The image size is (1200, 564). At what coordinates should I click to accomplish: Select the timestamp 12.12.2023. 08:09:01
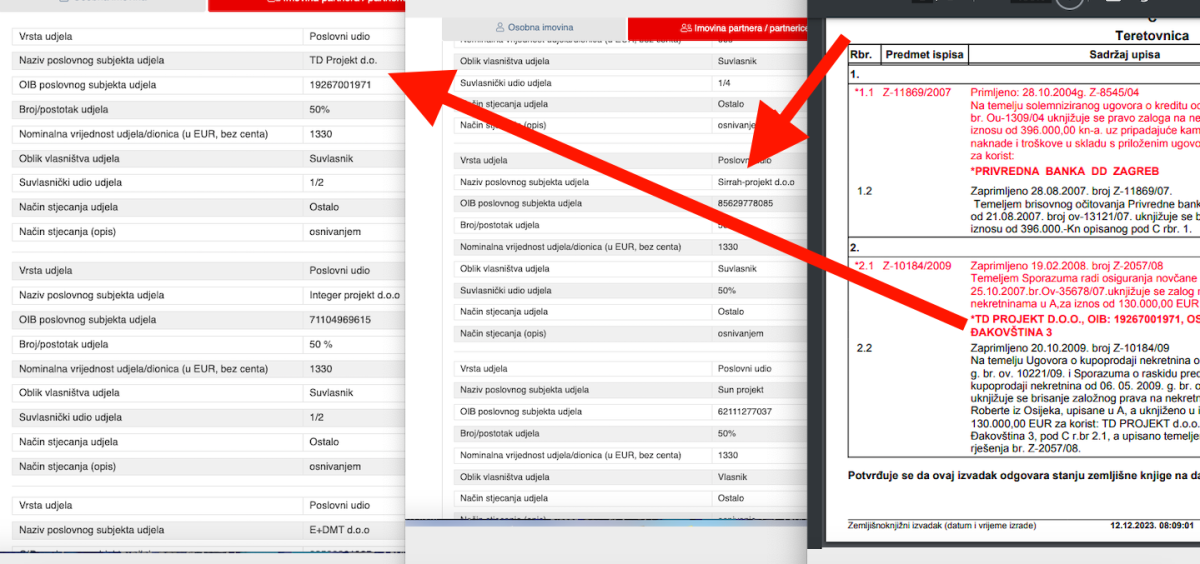(1152, 525)
